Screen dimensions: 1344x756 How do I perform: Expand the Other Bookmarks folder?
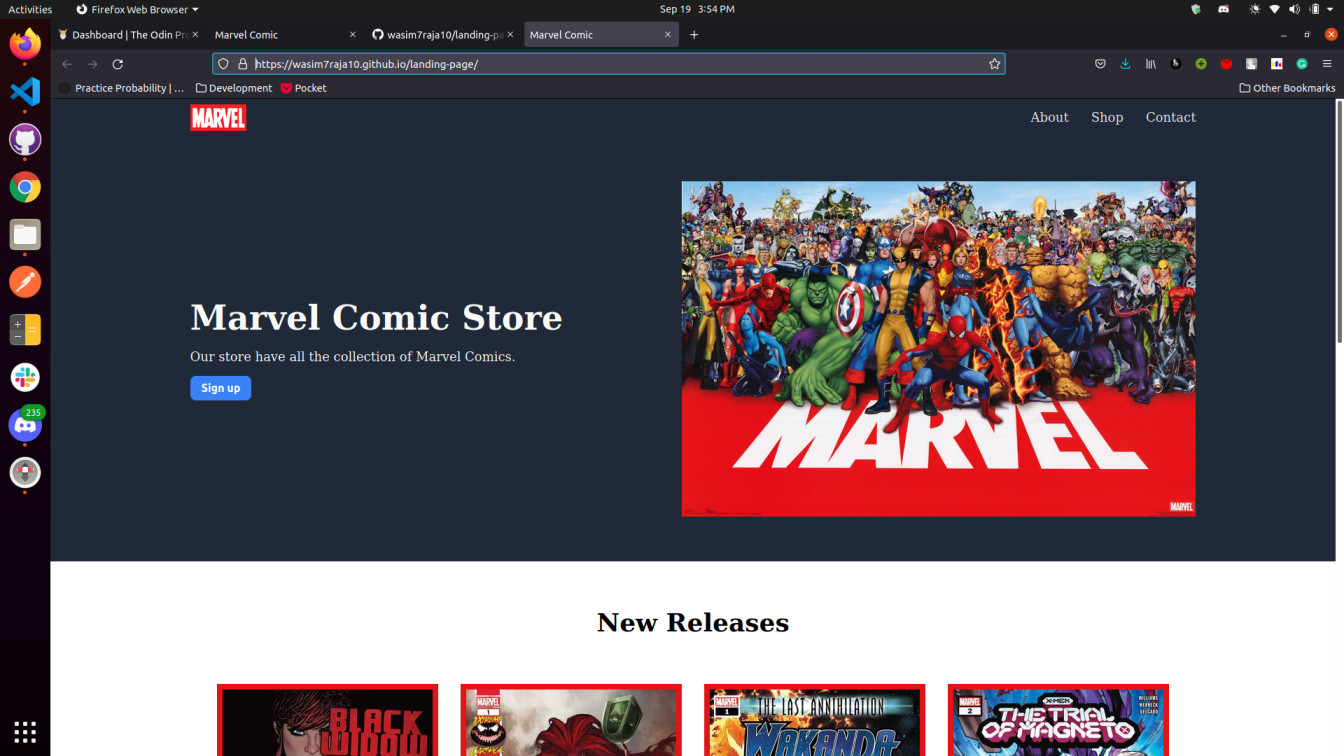[1287, 87]
